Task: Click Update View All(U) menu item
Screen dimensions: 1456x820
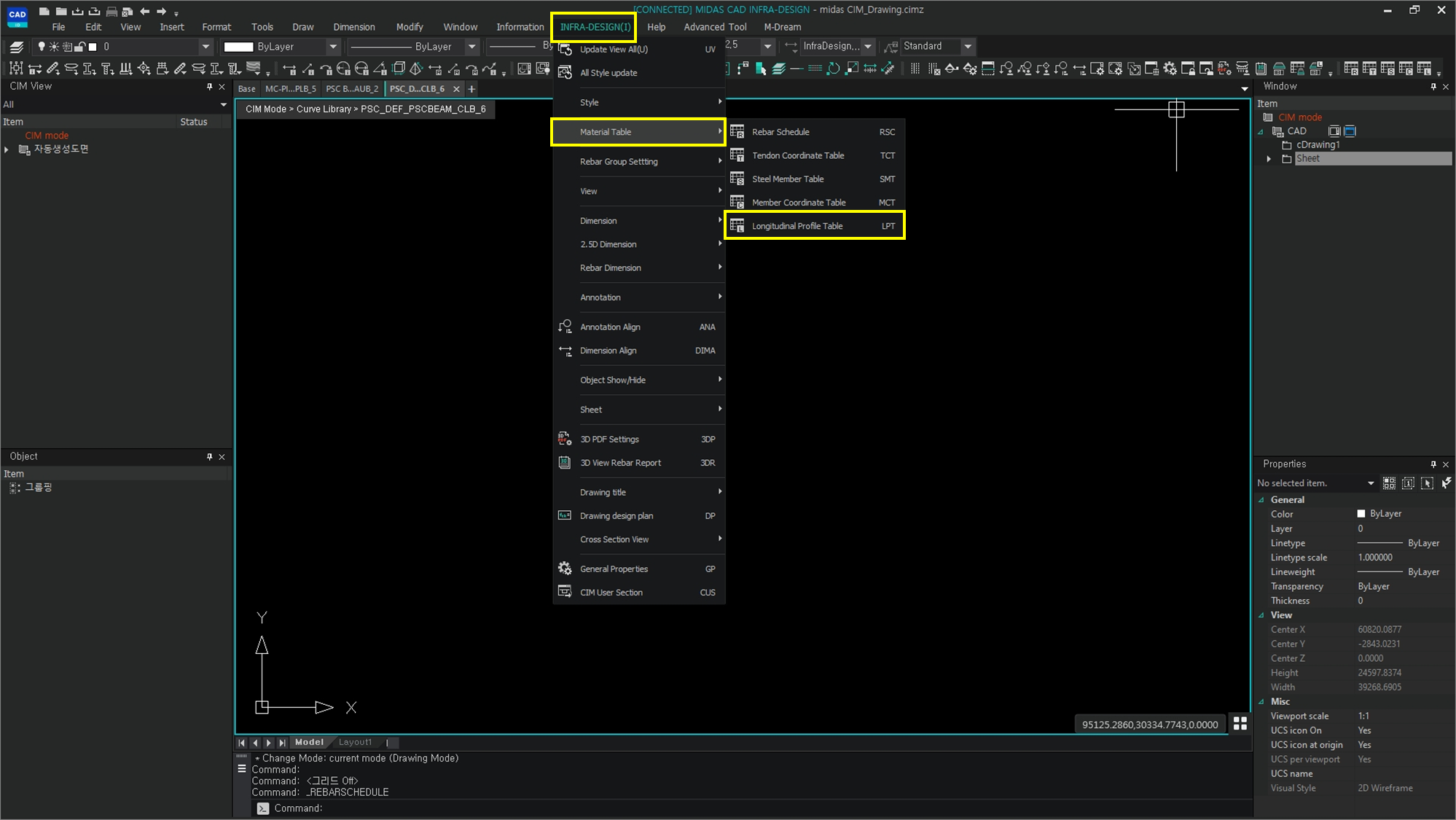Action: tap(639, 50)
